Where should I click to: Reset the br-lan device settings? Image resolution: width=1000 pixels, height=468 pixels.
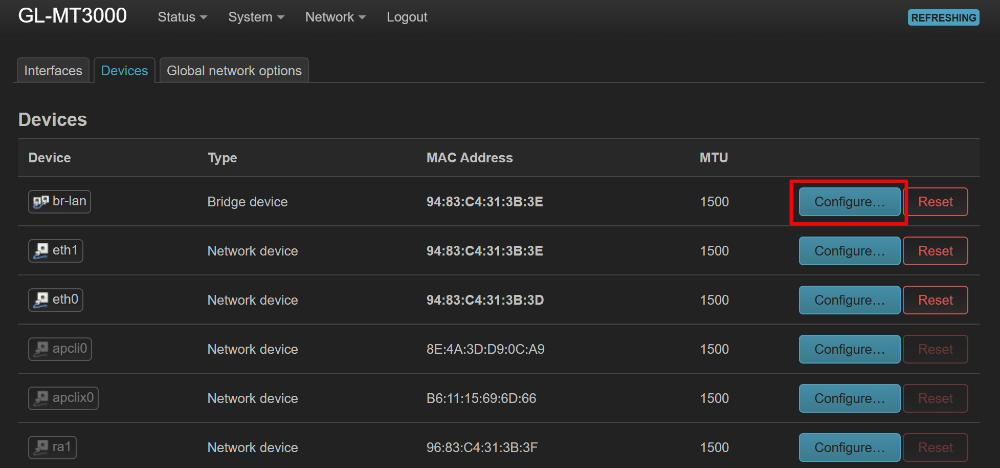935,202
